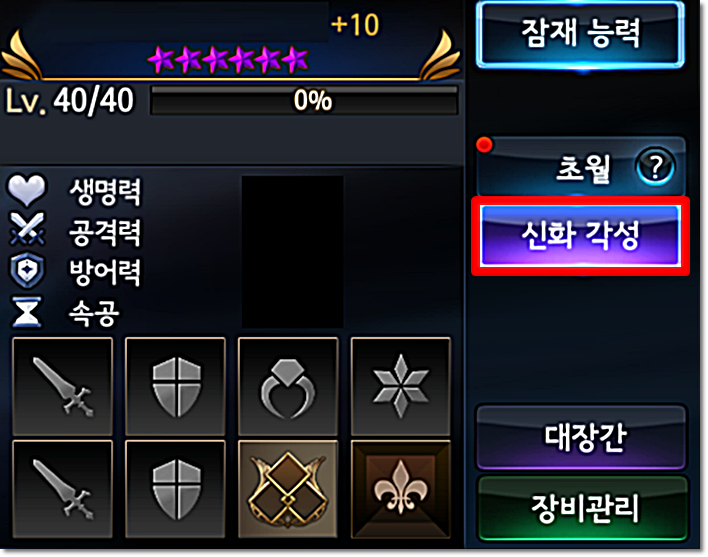Click the crossed swords 공격력 icon
The height and width of the screenshot is (557, 708).
pos(27,228)
